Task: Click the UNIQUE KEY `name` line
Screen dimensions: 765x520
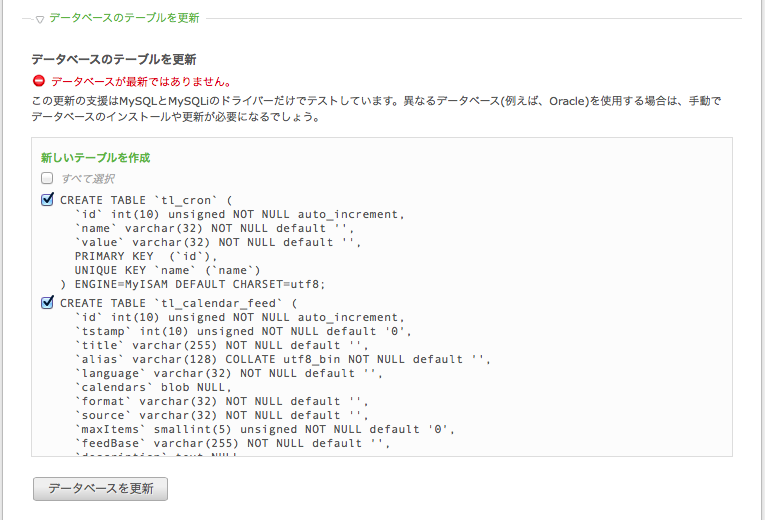Action: (167, 271)
